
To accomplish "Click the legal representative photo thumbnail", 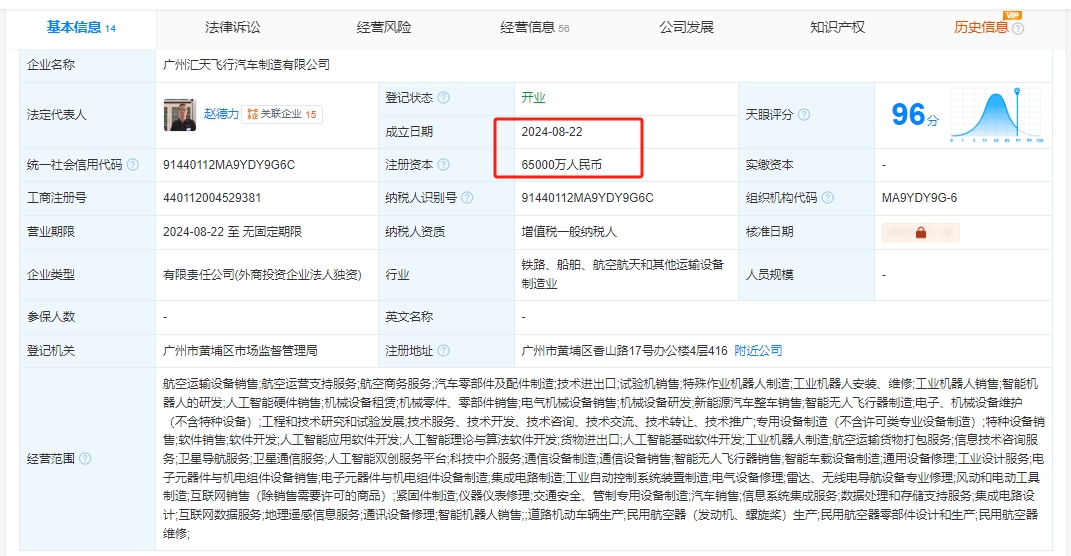I will pyautogui.click(x=180, y=115).
